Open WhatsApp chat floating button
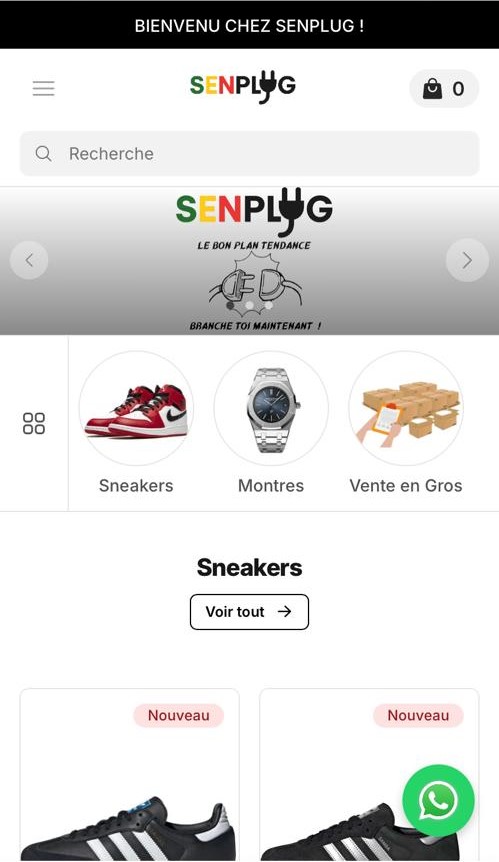499x862 pixels. click(438, 800)
